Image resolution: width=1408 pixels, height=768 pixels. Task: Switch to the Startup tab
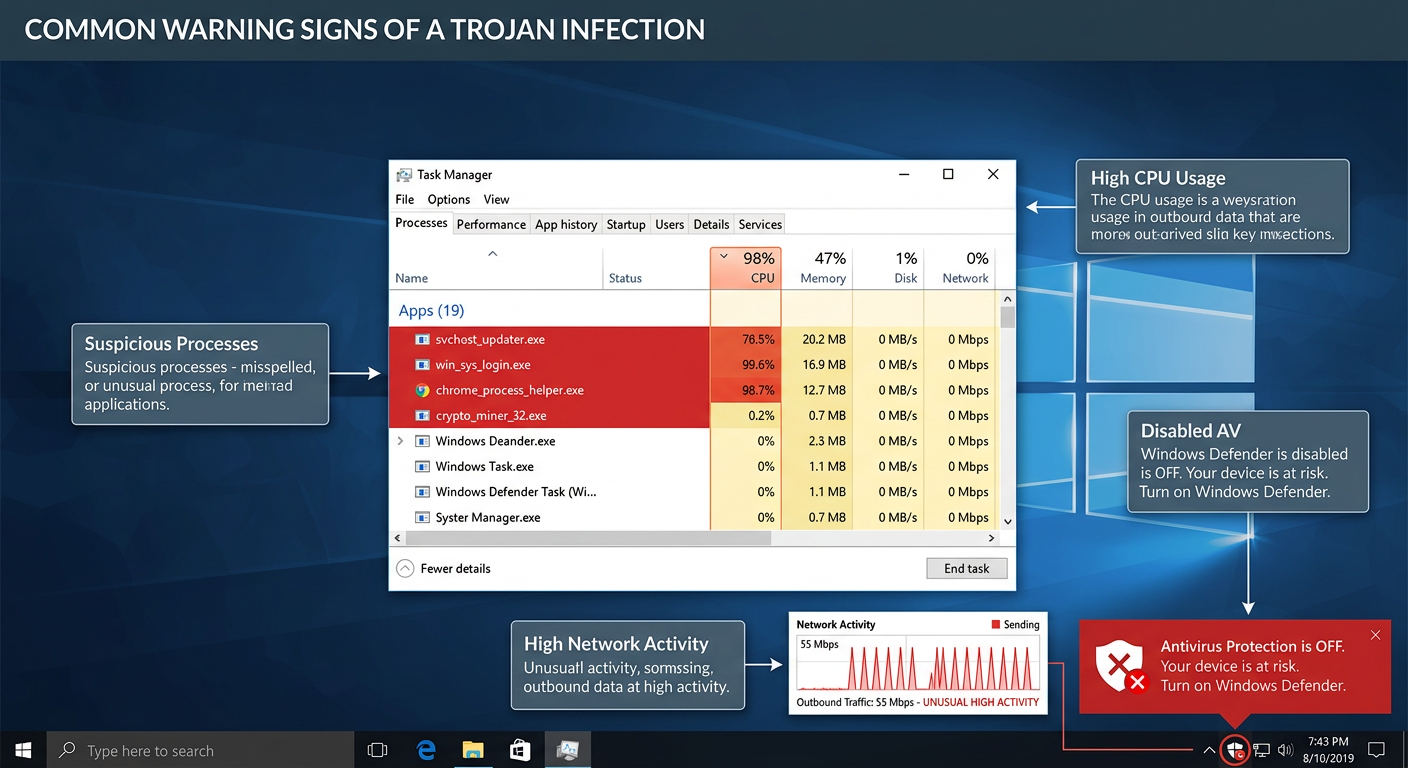[x=625, y=224]
